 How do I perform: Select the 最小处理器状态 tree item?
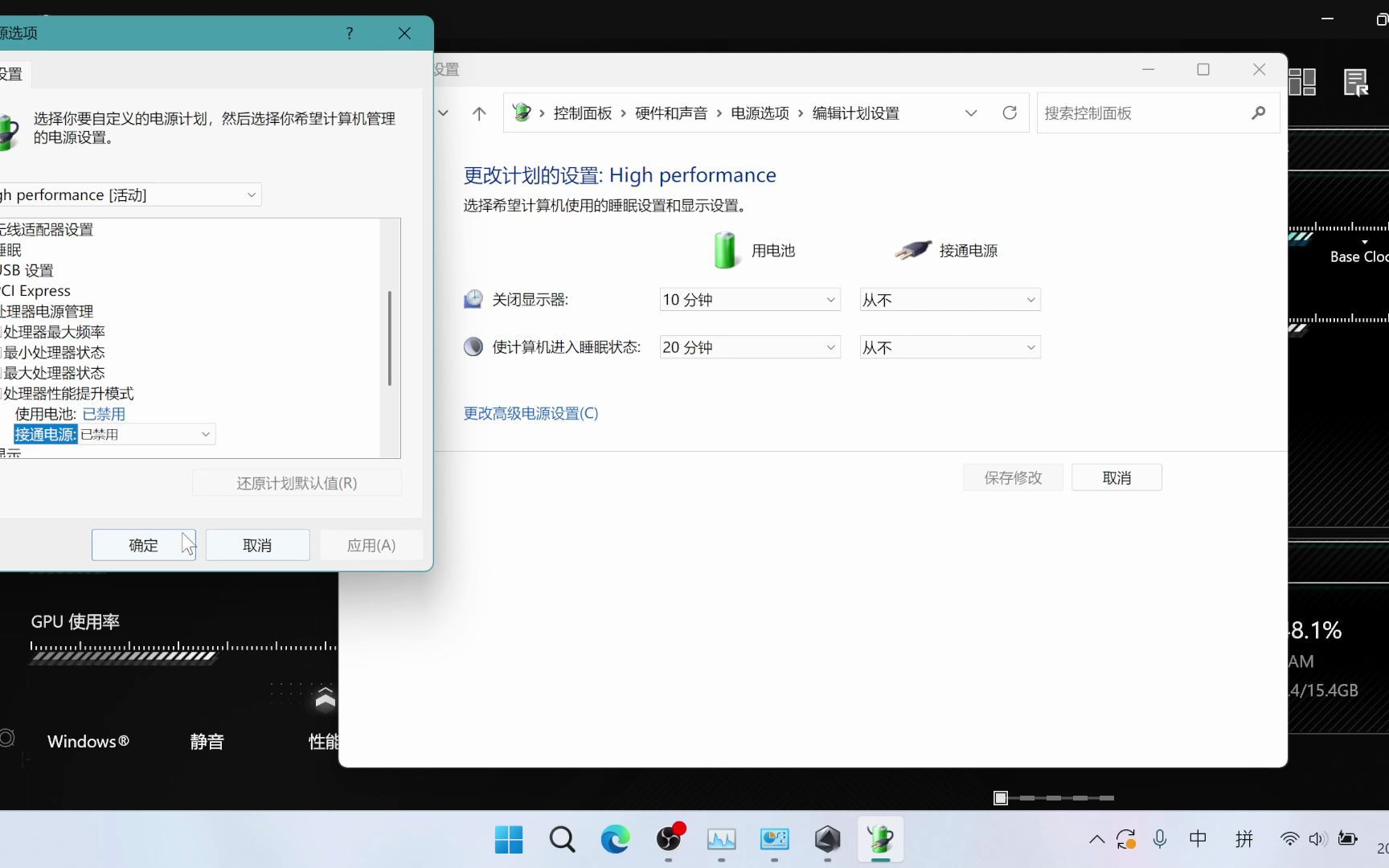coord(54,352)
